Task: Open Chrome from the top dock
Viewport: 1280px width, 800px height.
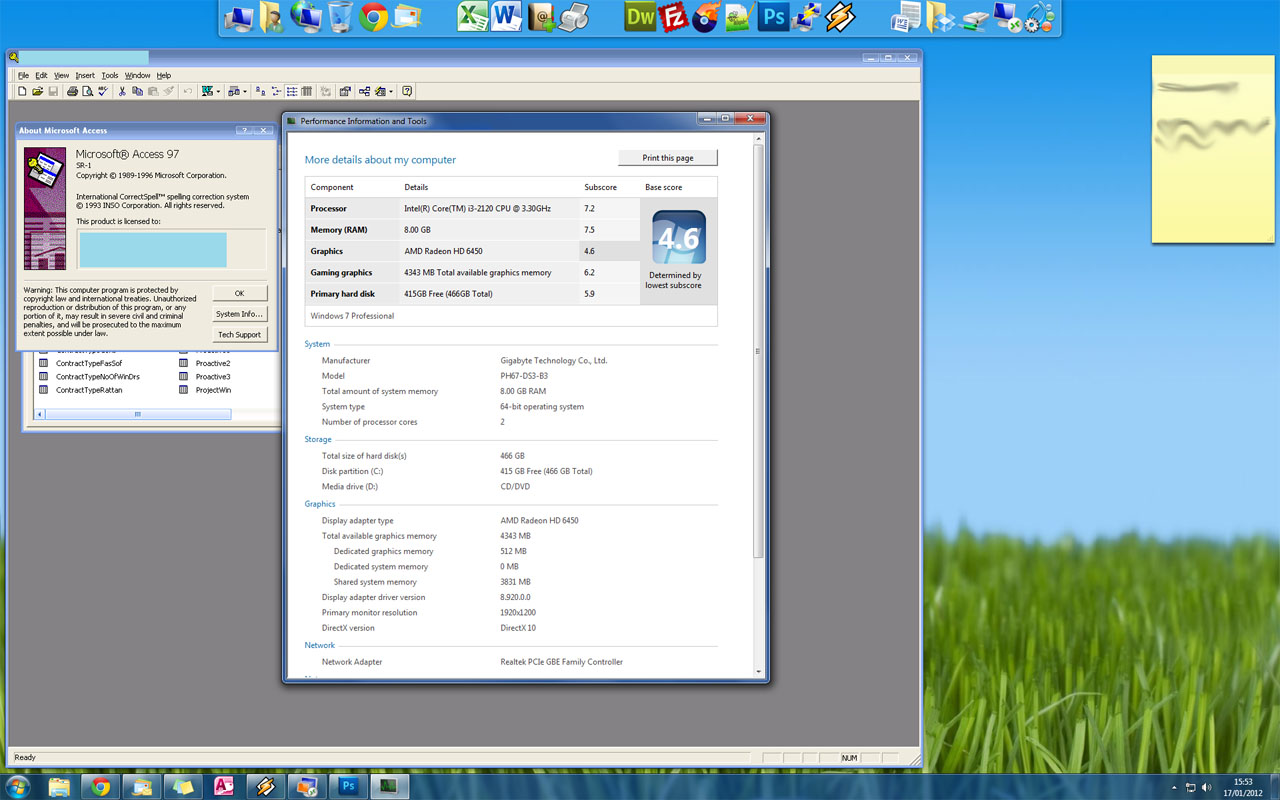Action: click(x=374, y=16)
